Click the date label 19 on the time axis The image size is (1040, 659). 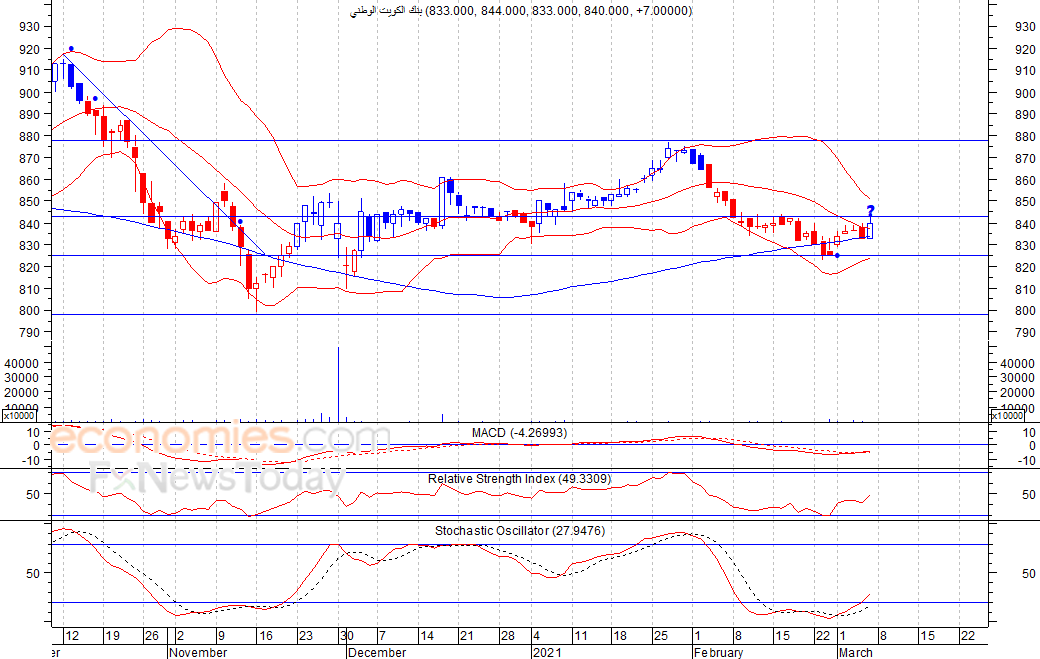pos(112,636)
